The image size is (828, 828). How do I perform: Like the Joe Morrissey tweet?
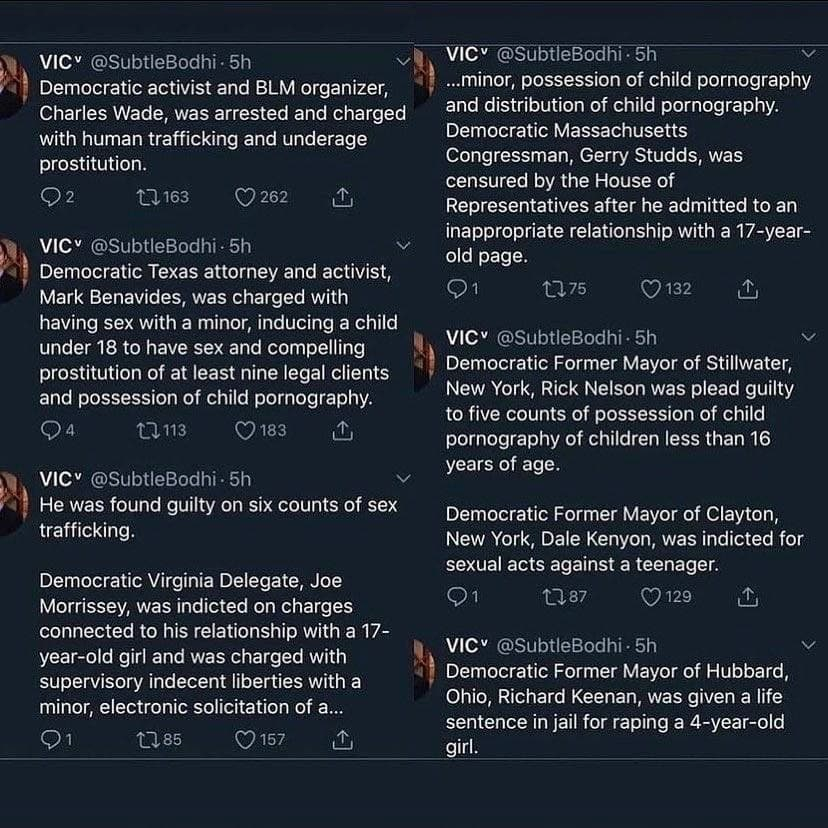245,740
